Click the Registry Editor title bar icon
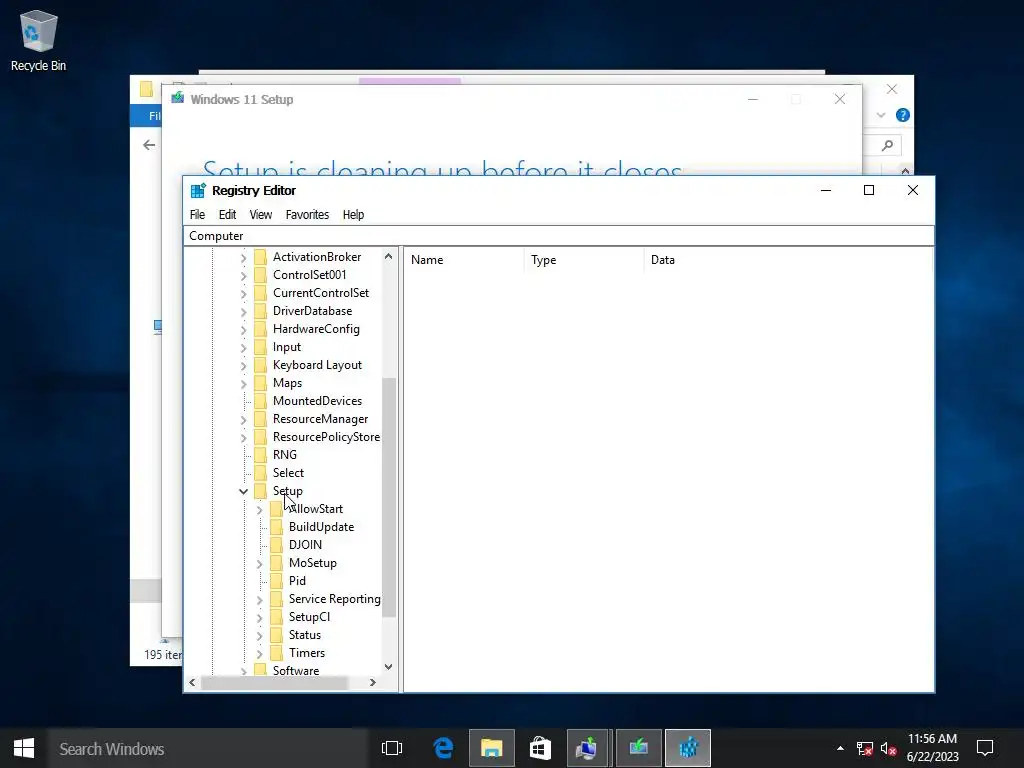Screen dimensions: 1024x768 tap(198, 191)
